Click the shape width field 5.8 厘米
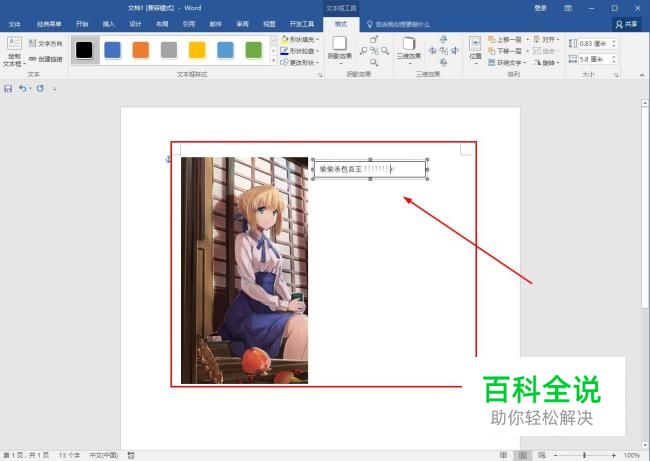 click(x=594, y=59)
